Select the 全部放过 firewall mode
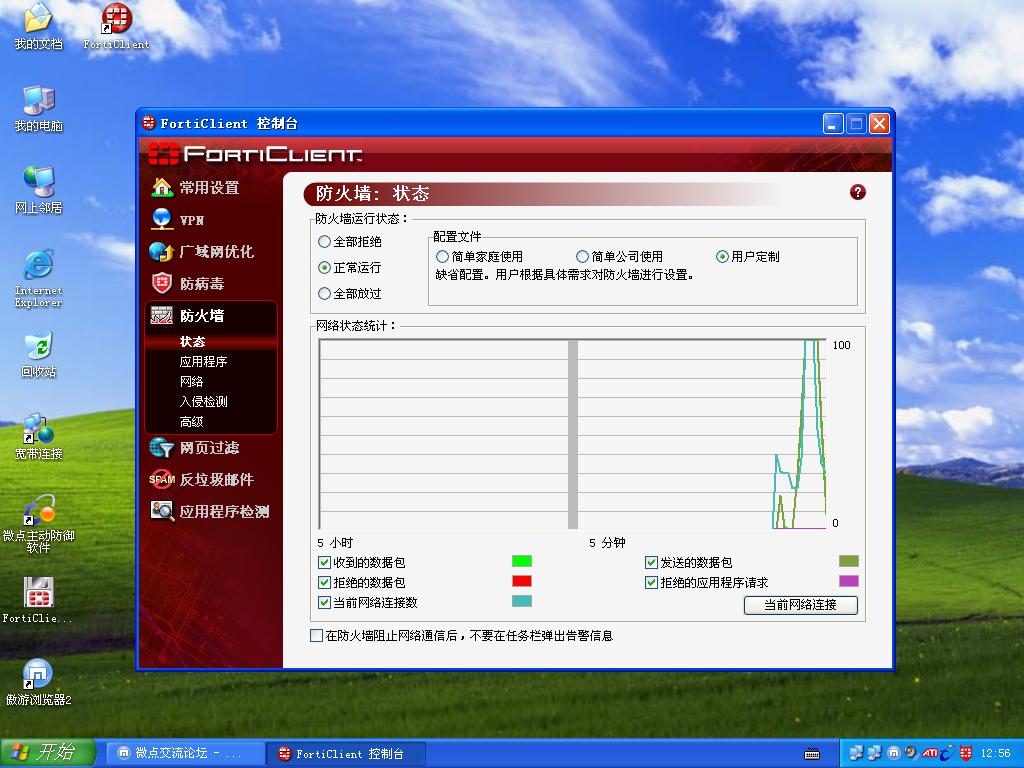 324,294
